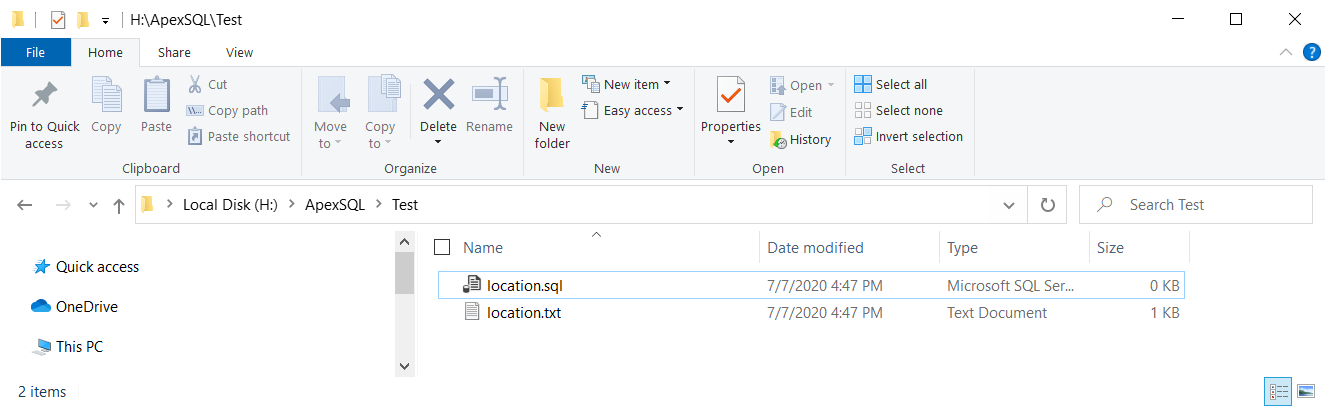Switch to the Home ribbon tab
Screen dimensions: 1326x407
point(105,52)
